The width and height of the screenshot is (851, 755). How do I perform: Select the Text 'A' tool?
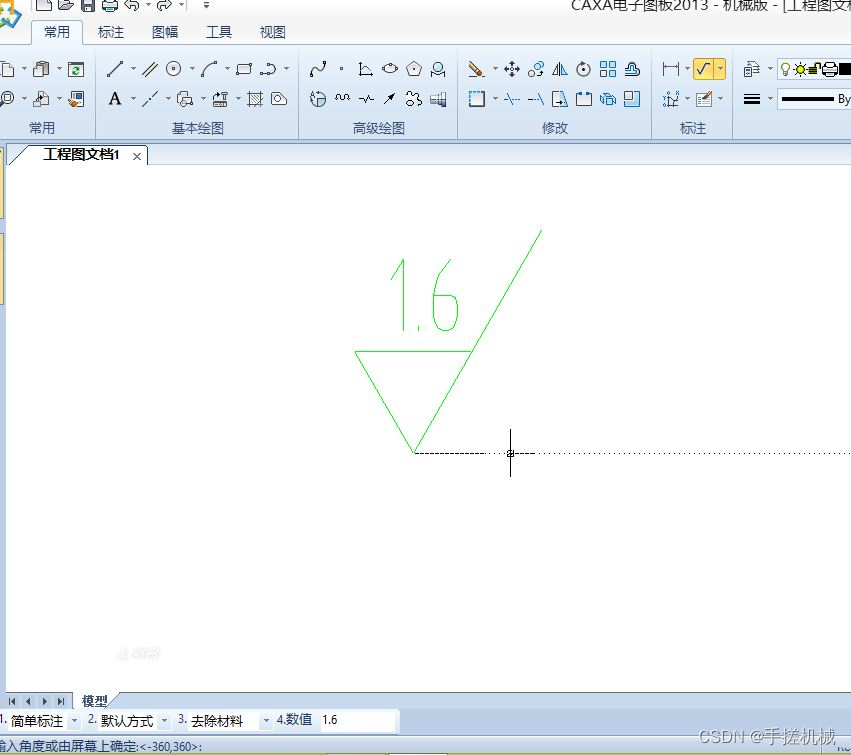coord(115,99)
